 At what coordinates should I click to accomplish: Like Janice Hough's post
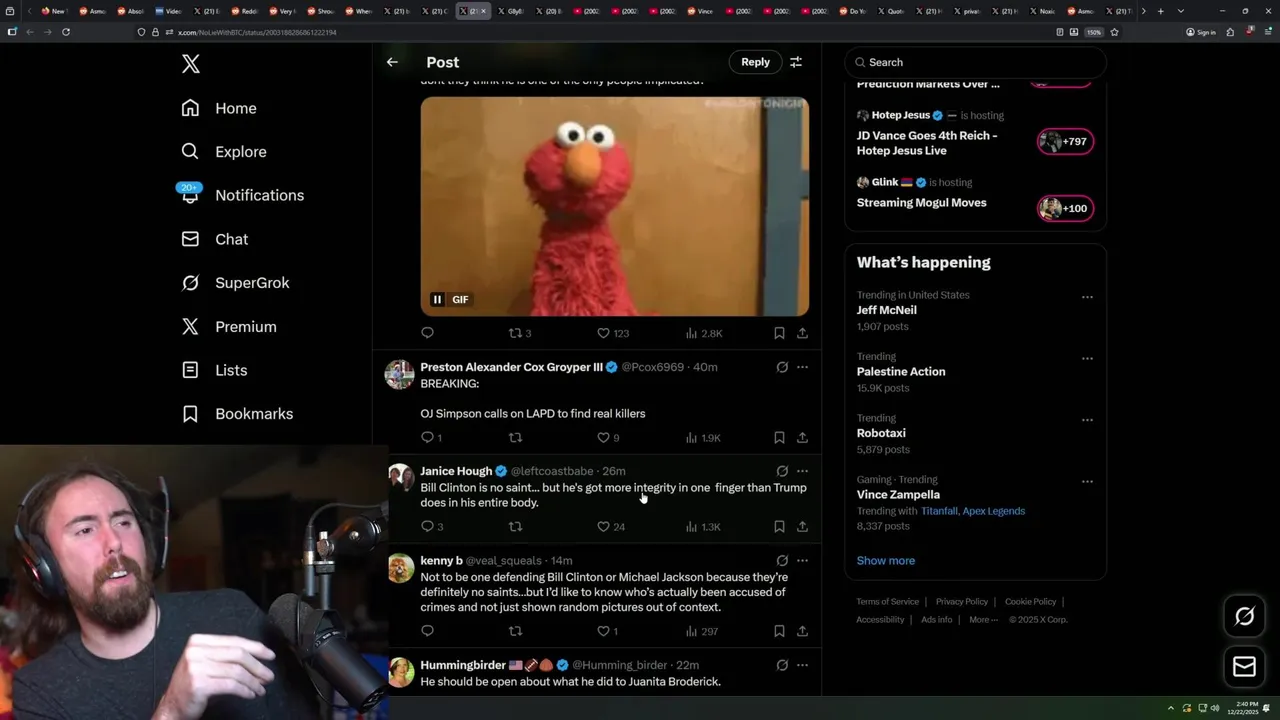611,526
